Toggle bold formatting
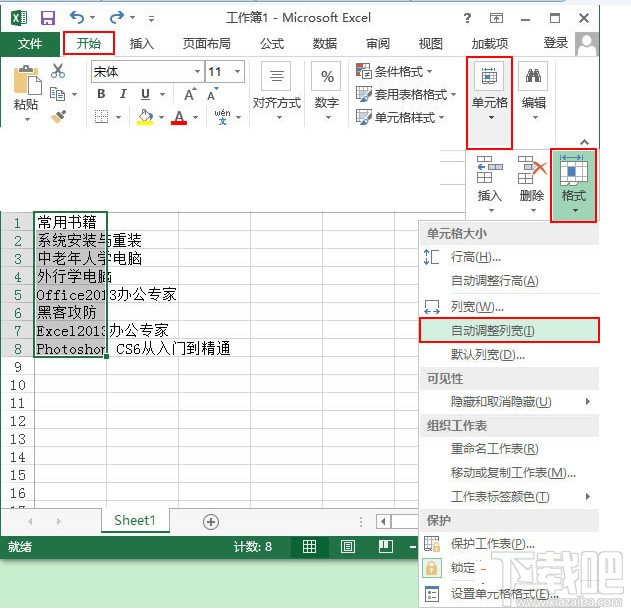631x612 pixels. tap(101, 94)
